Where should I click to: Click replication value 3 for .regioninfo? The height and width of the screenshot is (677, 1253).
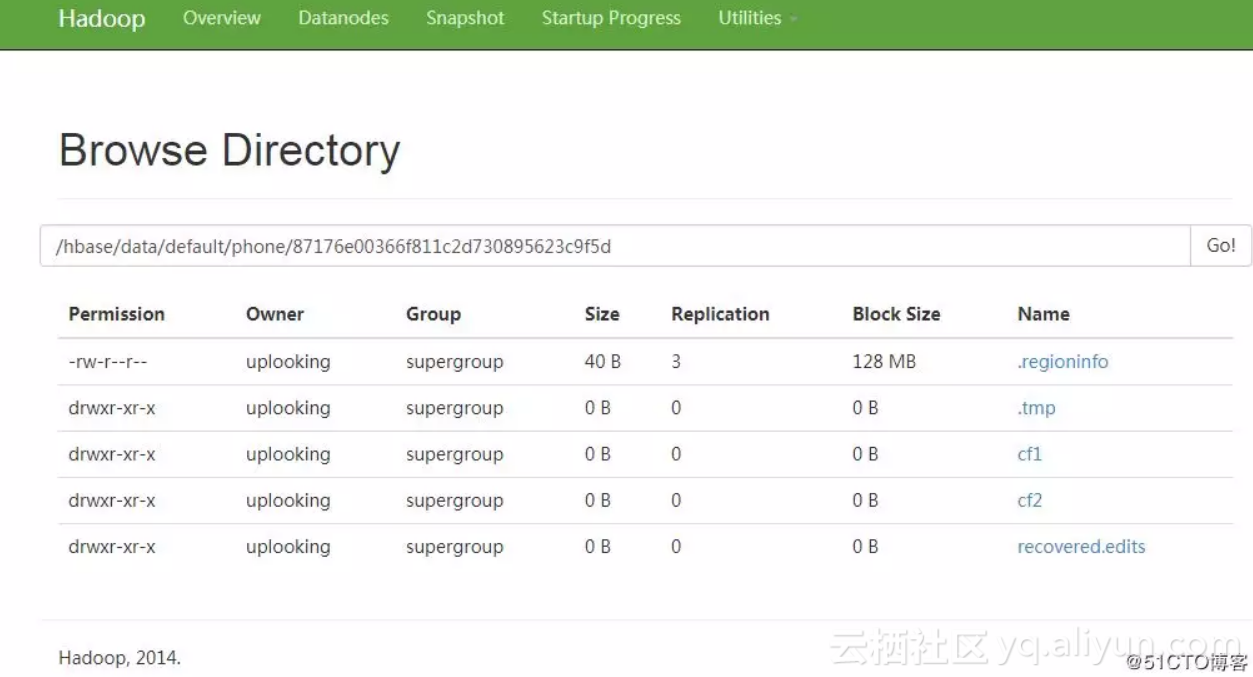pyautogui.click(x=676, y=362)
